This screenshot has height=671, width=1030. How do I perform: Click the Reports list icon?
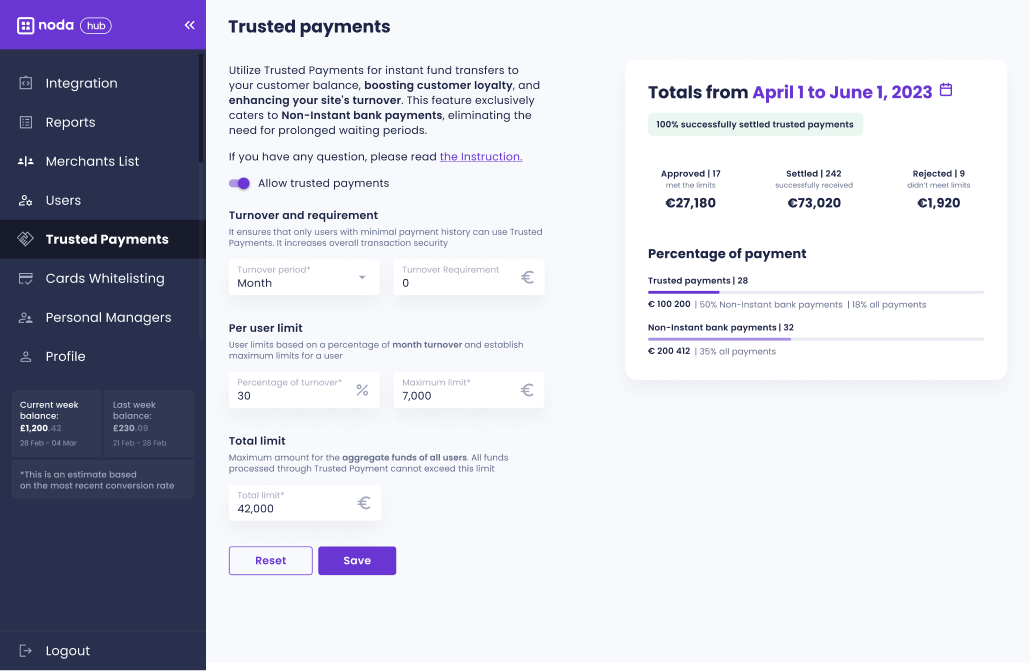tap(26, 122)
